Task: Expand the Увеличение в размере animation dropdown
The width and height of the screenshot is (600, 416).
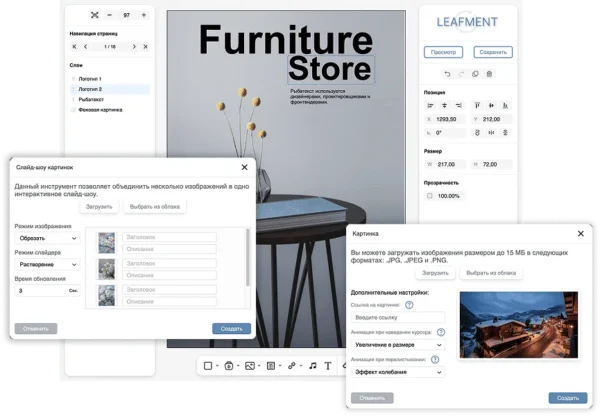Action: pos(398,344)
